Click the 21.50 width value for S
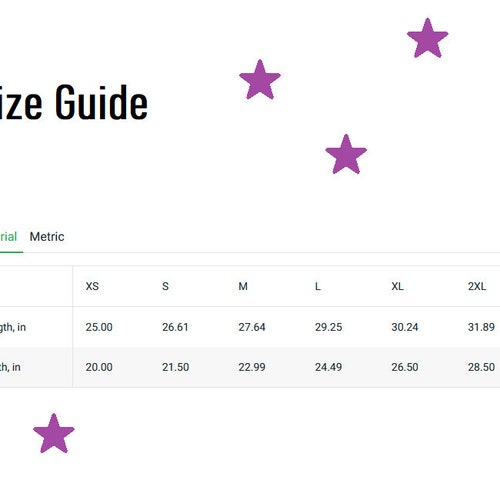Image resolution: width=500 pixels, height=500 pixels. click(176, 367)
